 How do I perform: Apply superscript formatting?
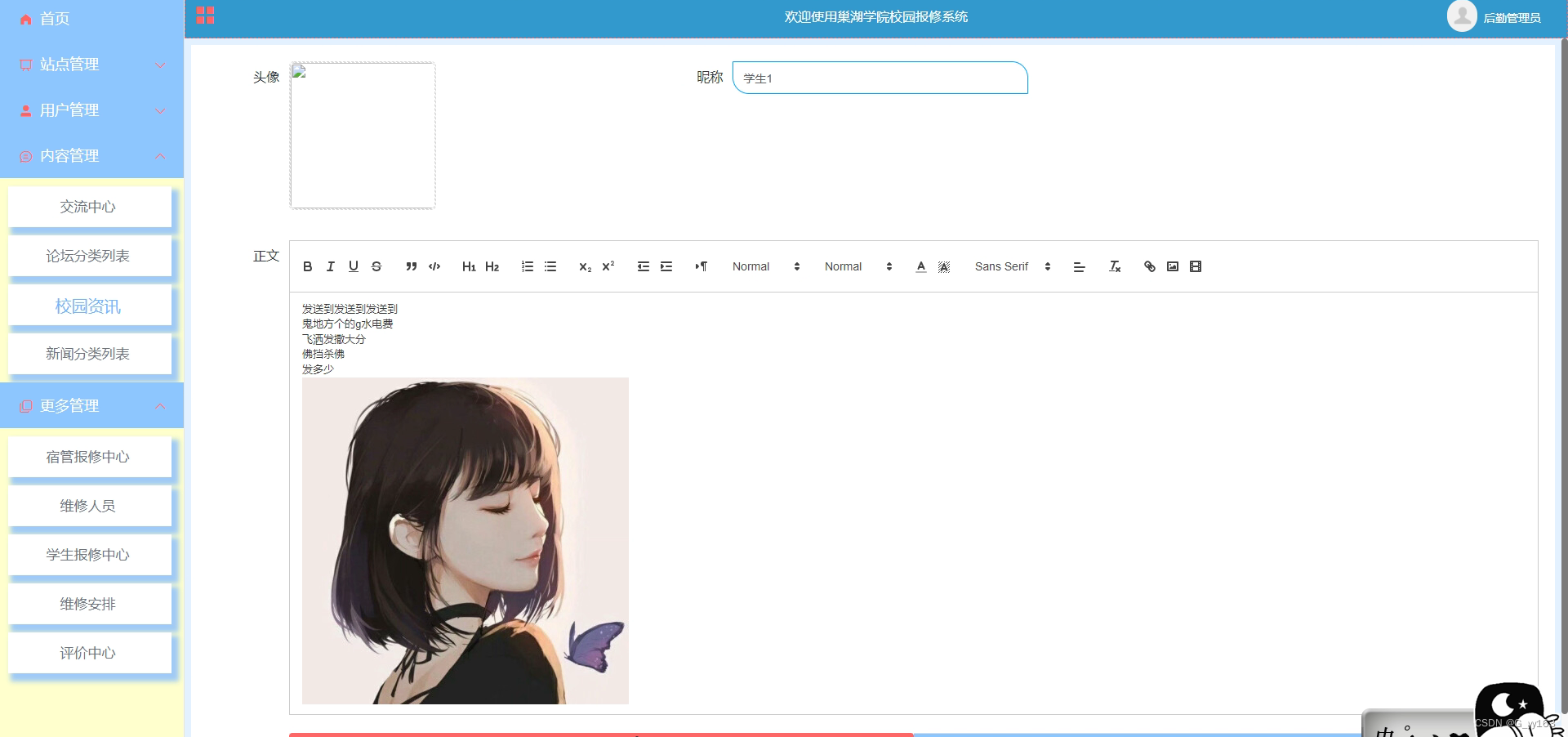[608, 266]
